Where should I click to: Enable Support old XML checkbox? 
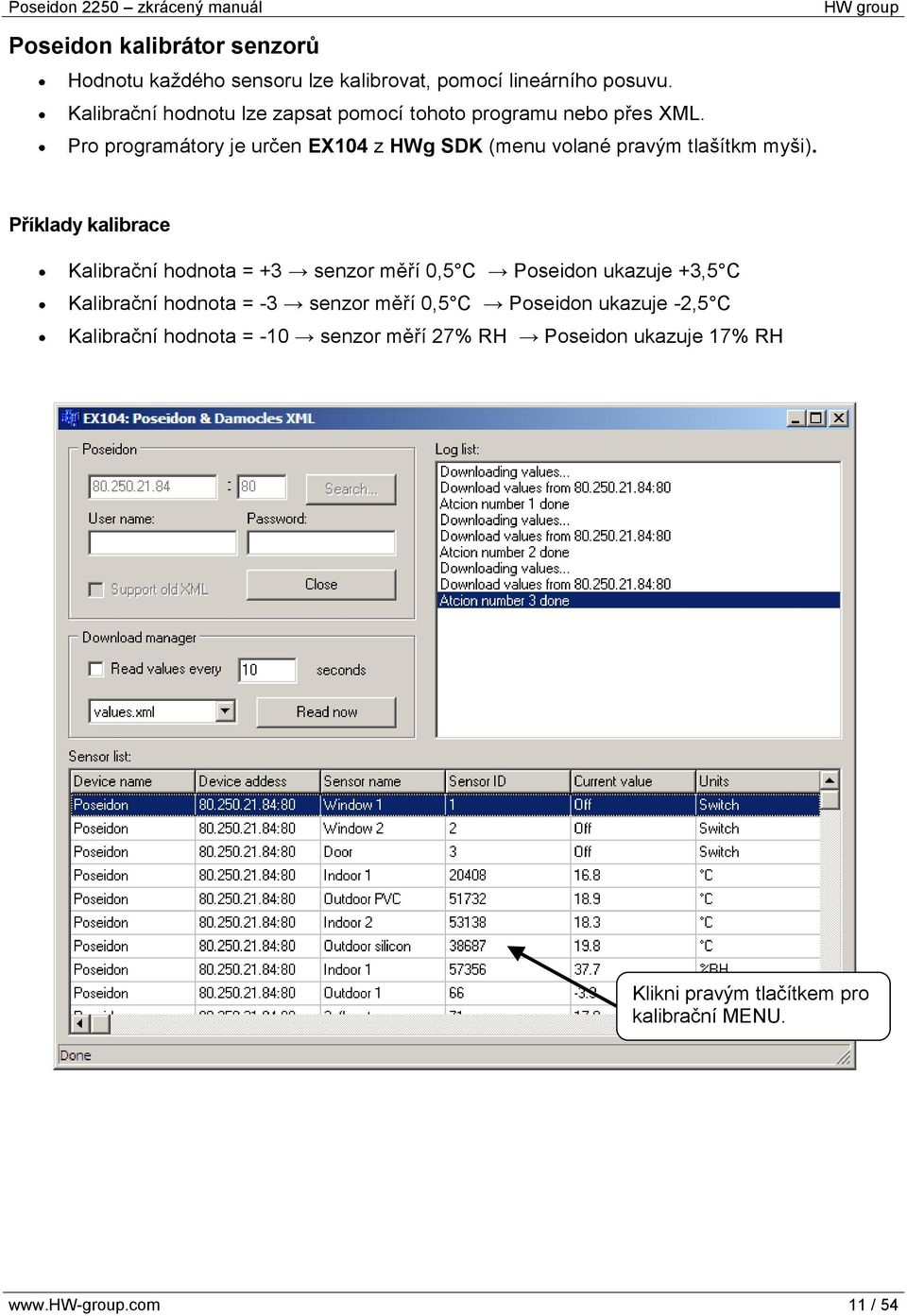pos(95,590)
